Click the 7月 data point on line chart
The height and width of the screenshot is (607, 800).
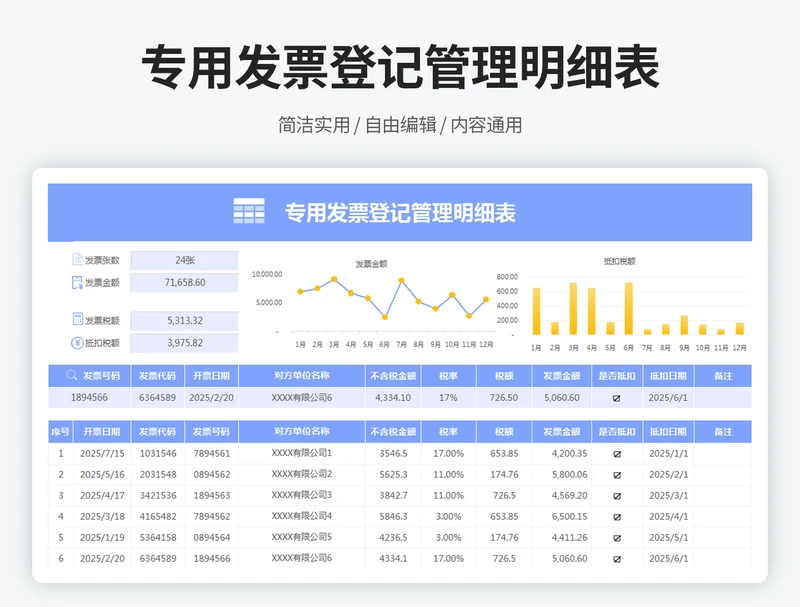tap(402, 280)
